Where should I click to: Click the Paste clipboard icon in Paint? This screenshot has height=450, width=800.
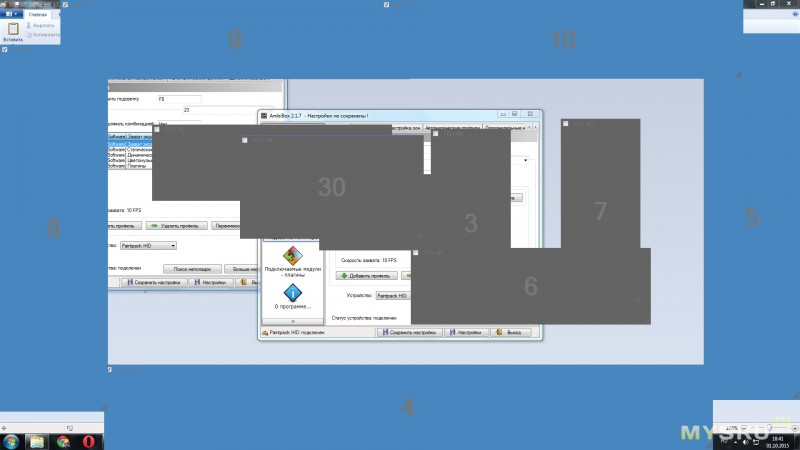13,29
